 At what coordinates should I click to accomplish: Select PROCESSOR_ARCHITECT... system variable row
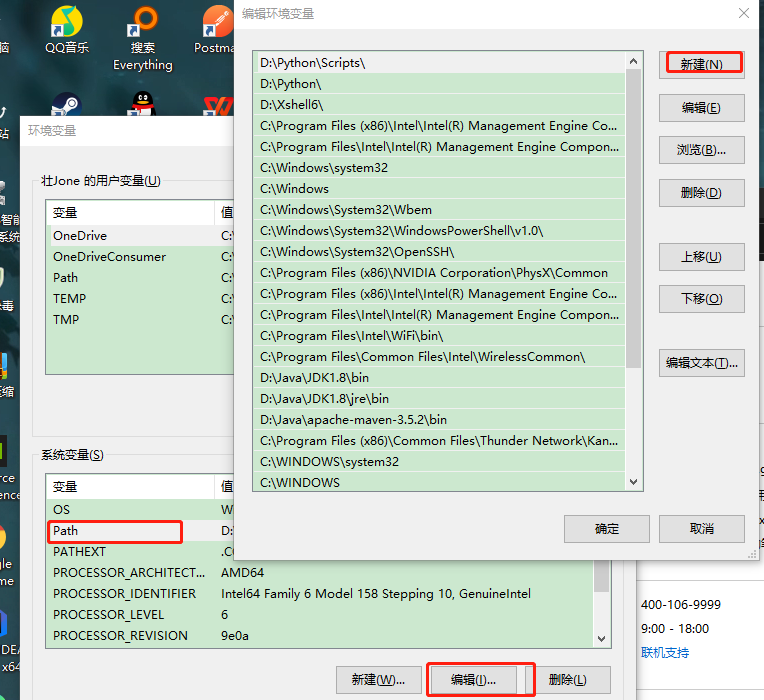coord(321,573)
